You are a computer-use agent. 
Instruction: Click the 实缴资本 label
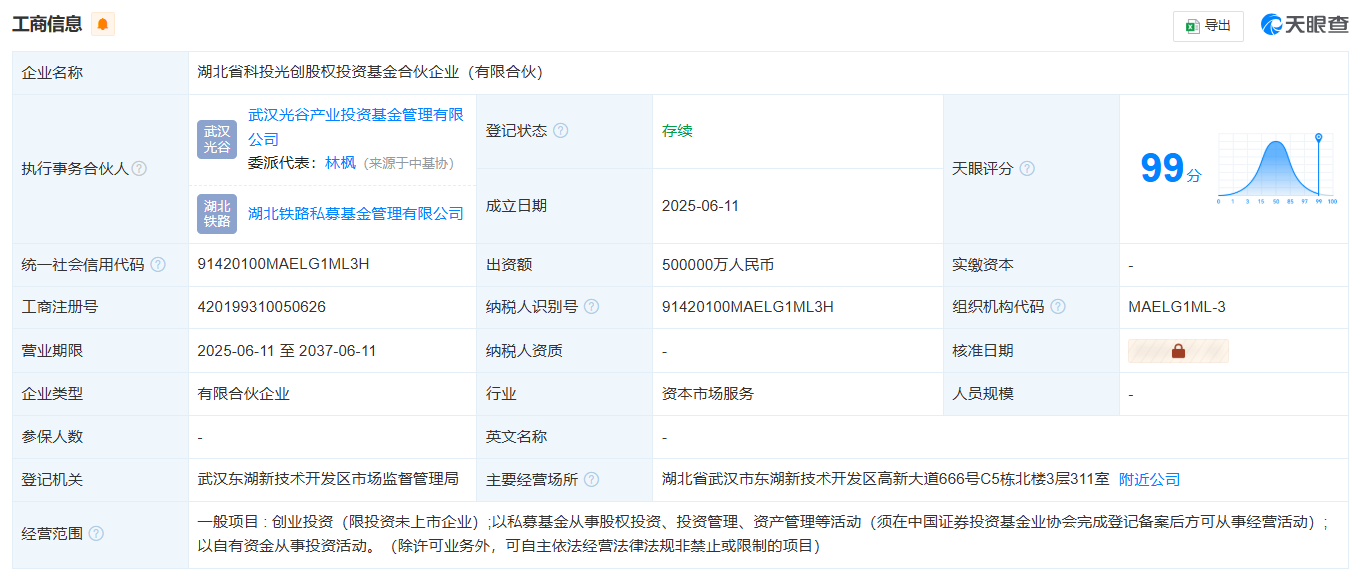(x=983, y=265)
